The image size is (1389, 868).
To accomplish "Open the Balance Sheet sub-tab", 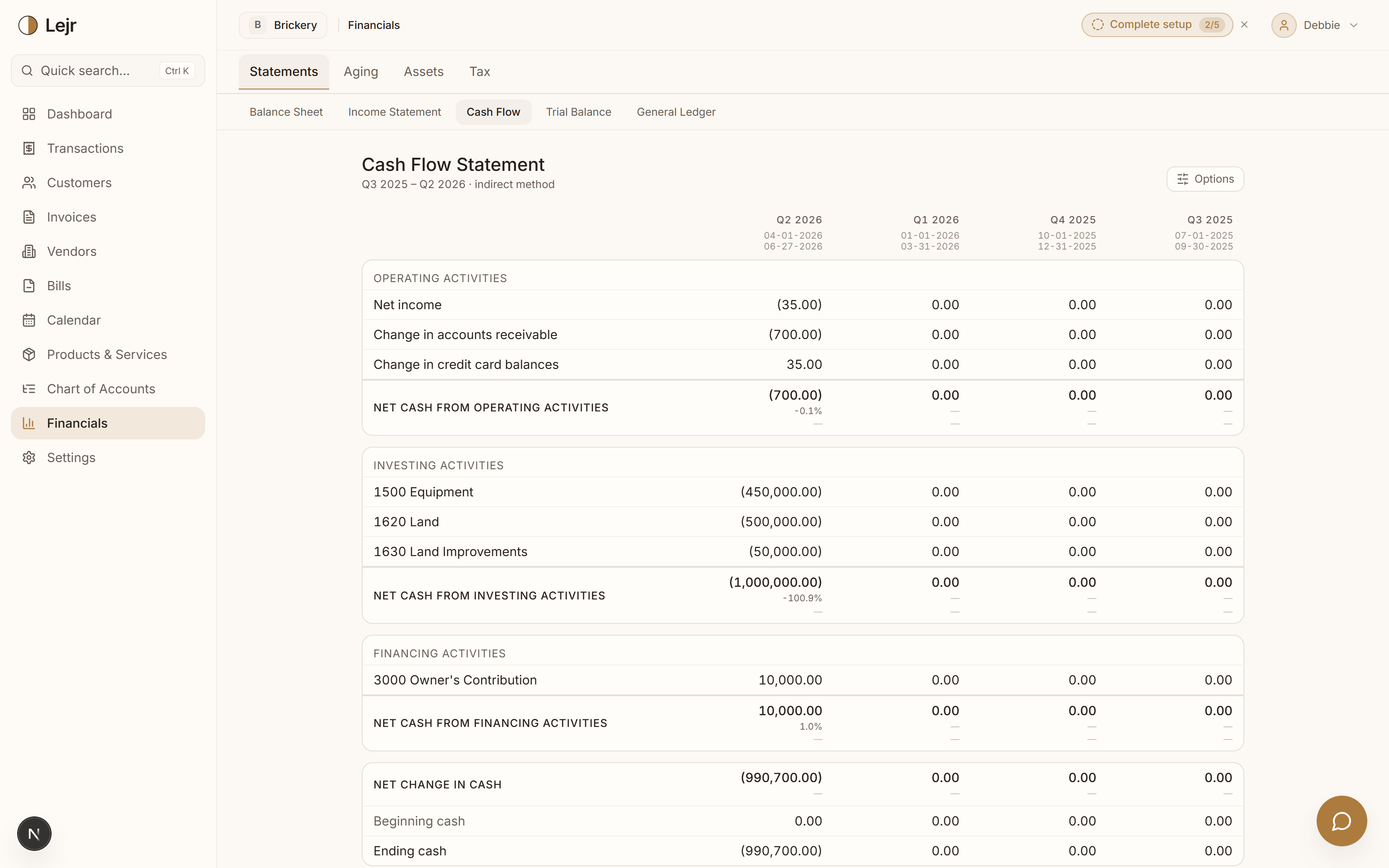I will (286, 112).
